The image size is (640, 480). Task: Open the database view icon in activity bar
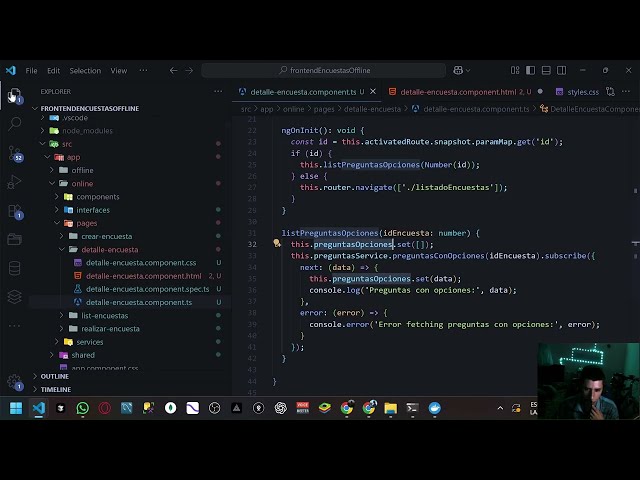coord(15,268)
